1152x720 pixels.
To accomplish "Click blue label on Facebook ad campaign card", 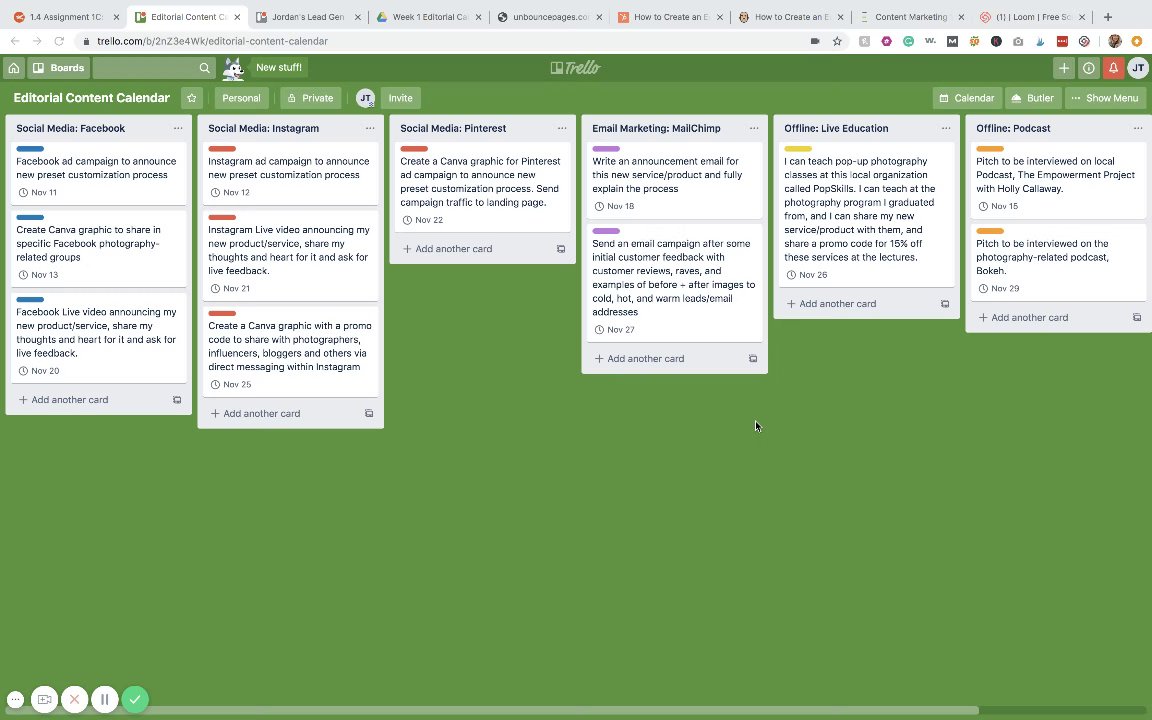I will pyautogui.click(x=30, y=149).
